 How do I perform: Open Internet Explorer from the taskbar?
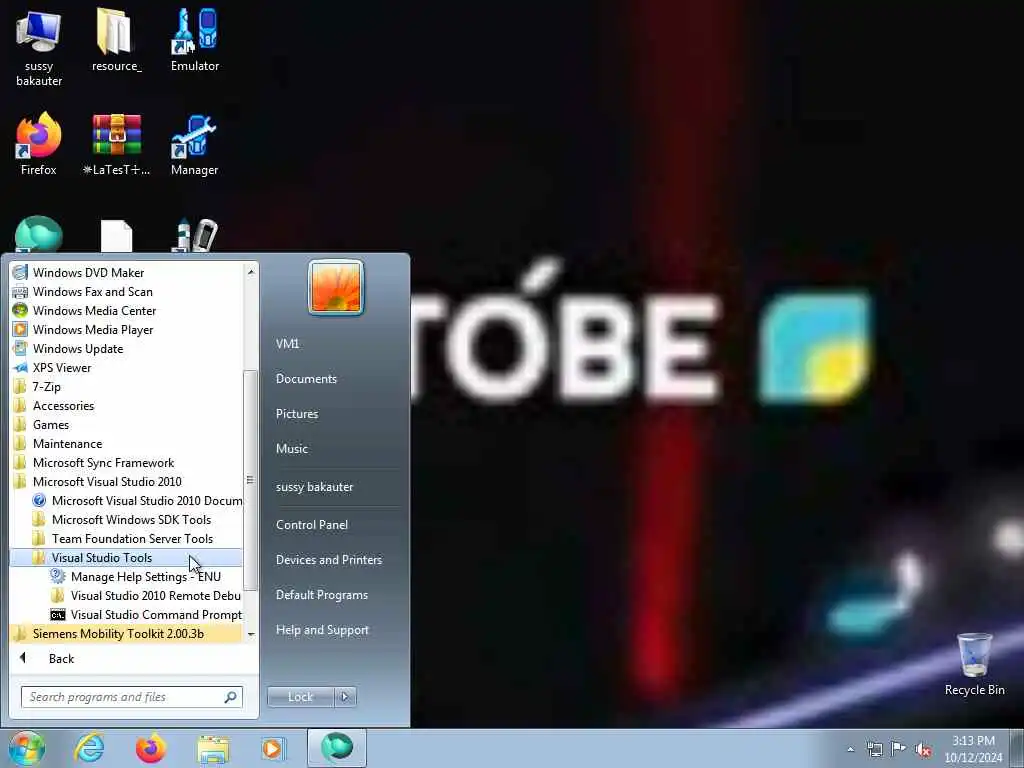pos(89,748)
